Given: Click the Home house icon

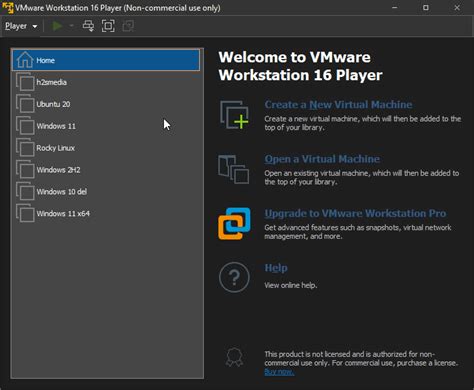Looking at the screenshot, I should coord(25,60).
